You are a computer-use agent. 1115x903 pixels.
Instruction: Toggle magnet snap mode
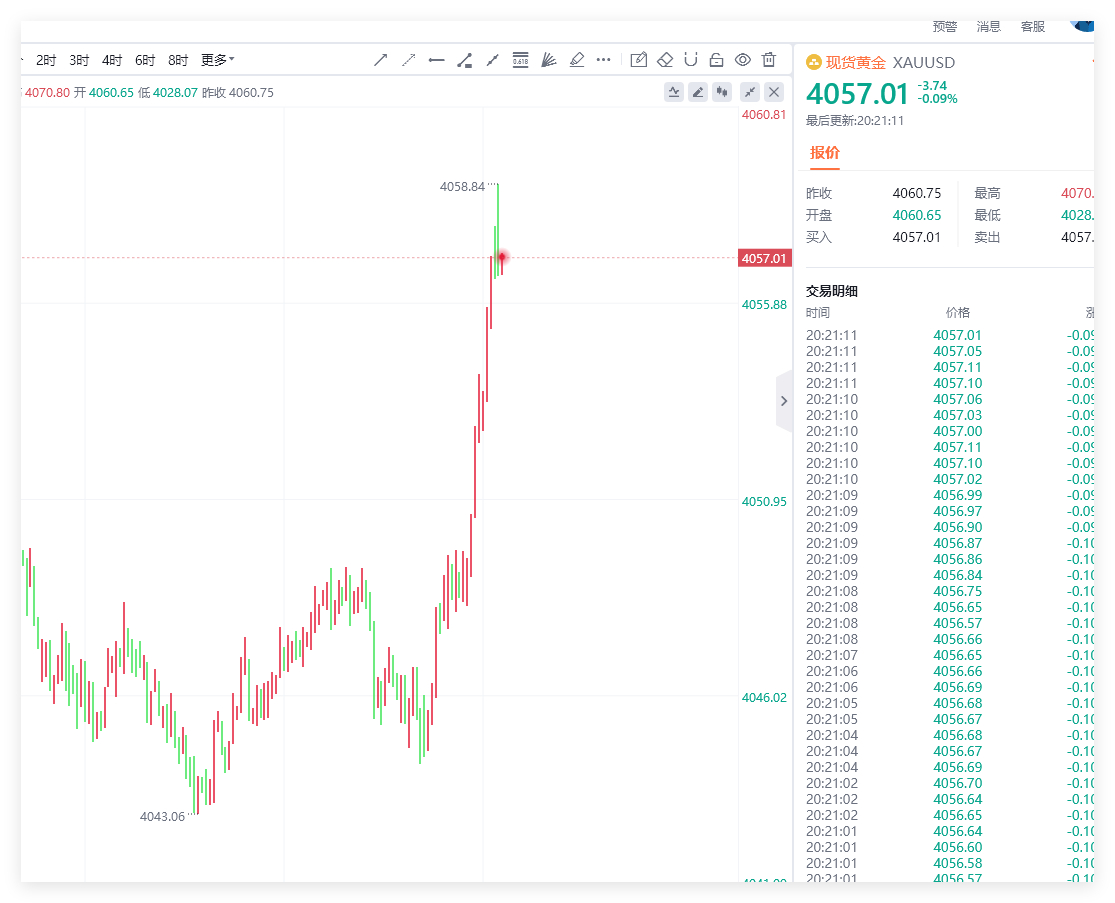690,60
